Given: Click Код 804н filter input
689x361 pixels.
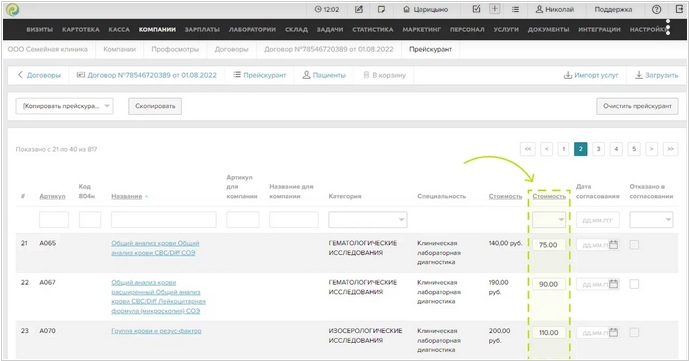Looking at the screenshot, I should (x=90, y=220).
